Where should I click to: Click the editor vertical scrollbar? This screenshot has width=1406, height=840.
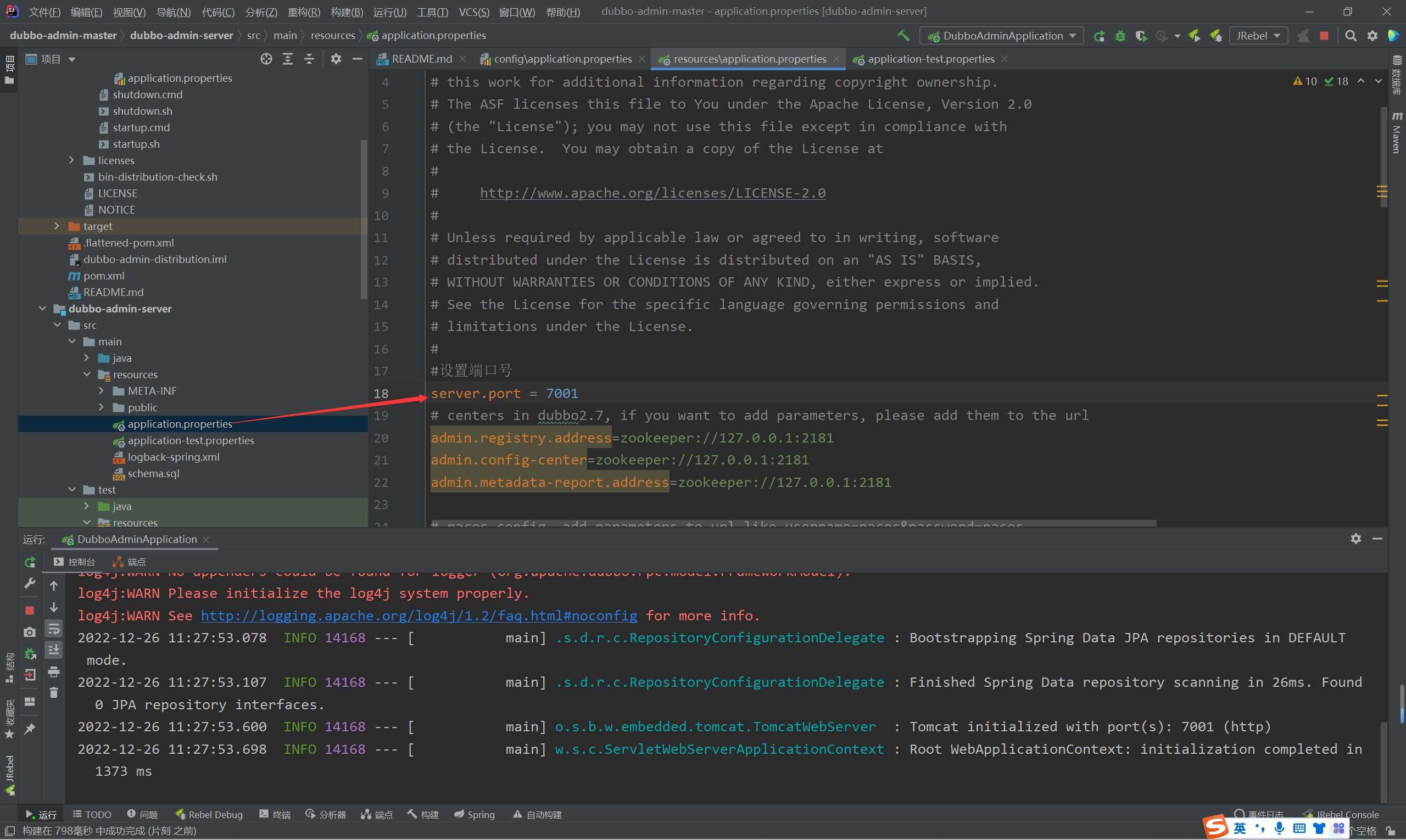pos(1383,159)
